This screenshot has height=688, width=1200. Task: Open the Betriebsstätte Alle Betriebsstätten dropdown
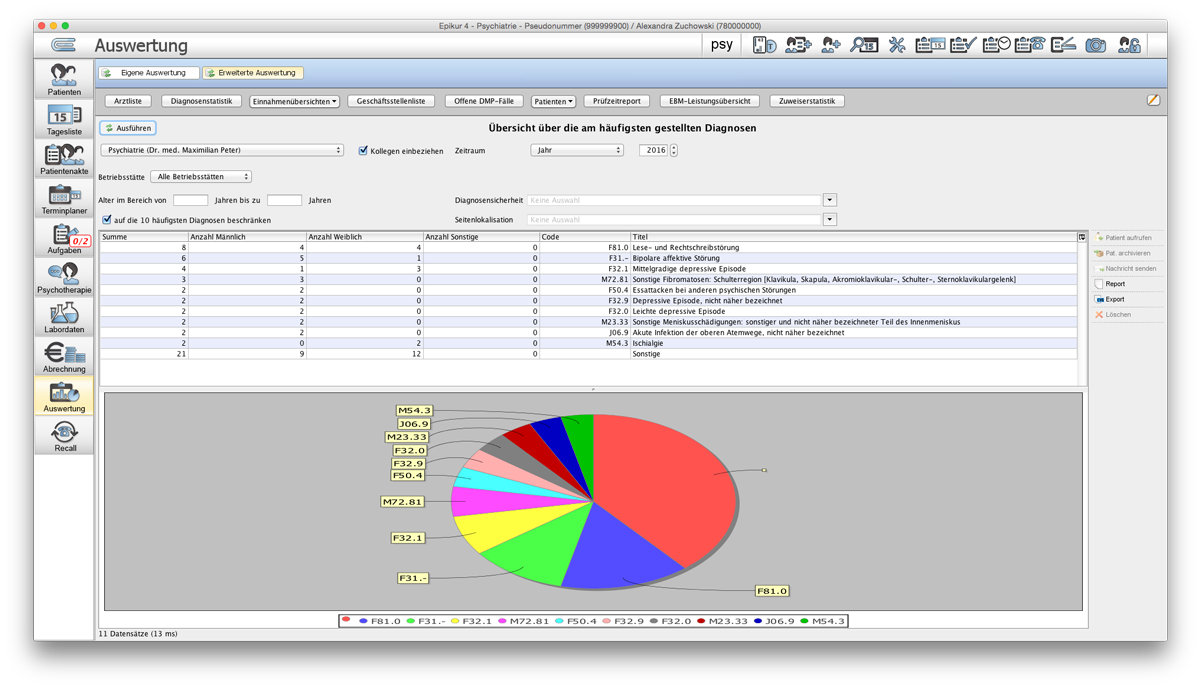coord(201,176)
